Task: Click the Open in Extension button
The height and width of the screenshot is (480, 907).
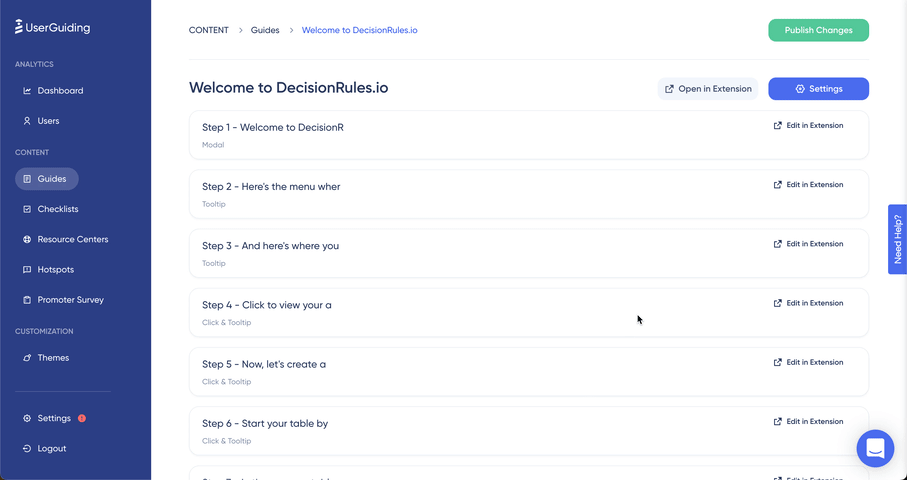Action: tap(708, 89)
